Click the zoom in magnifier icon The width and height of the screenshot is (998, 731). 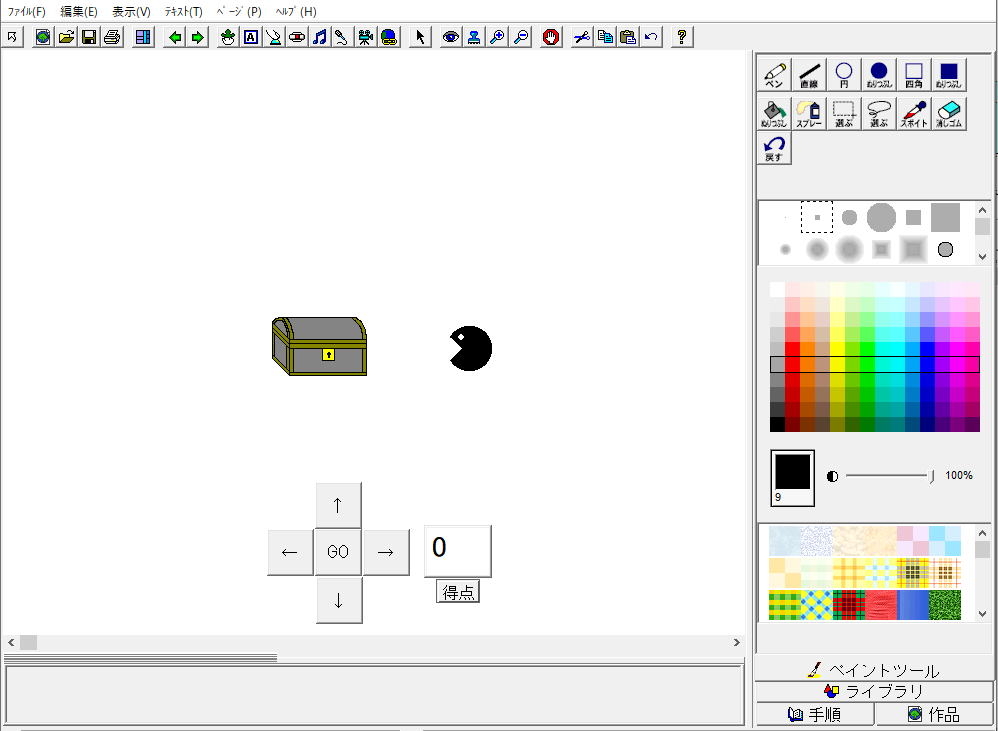tap(497, 37)
